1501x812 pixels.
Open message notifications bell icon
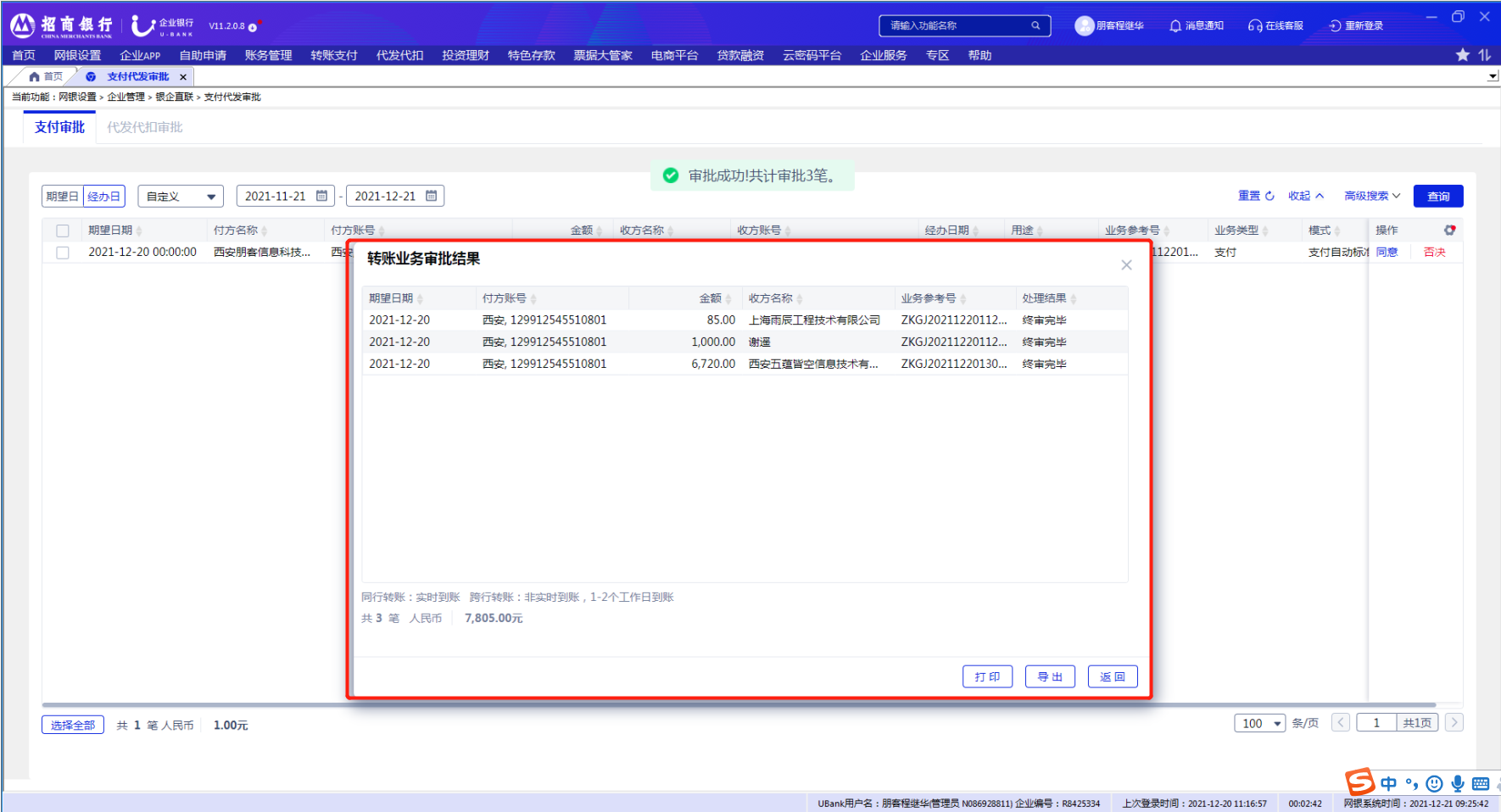[x=1175, y=25]
